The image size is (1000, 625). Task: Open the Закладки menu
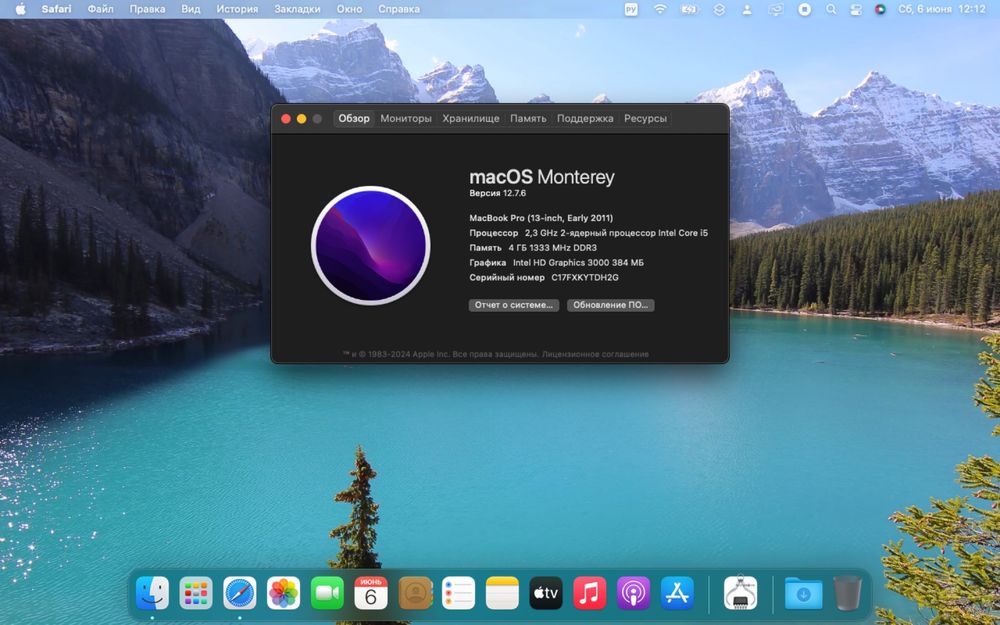pos(297,9)
